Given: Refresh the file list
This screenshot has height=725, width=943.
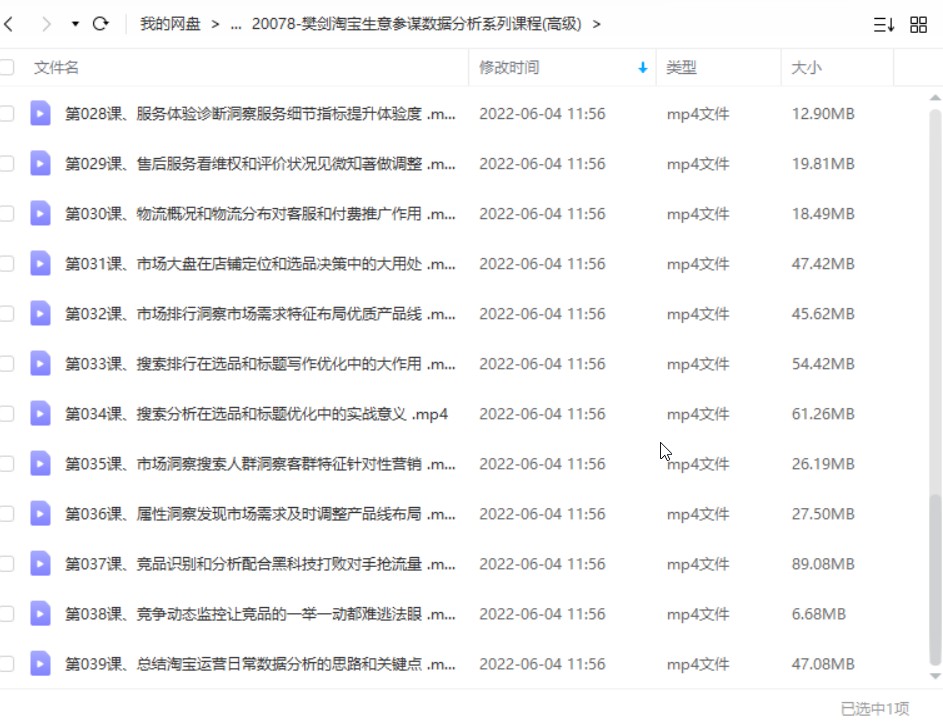Looking at the screenshot, I should pos(100,24).
